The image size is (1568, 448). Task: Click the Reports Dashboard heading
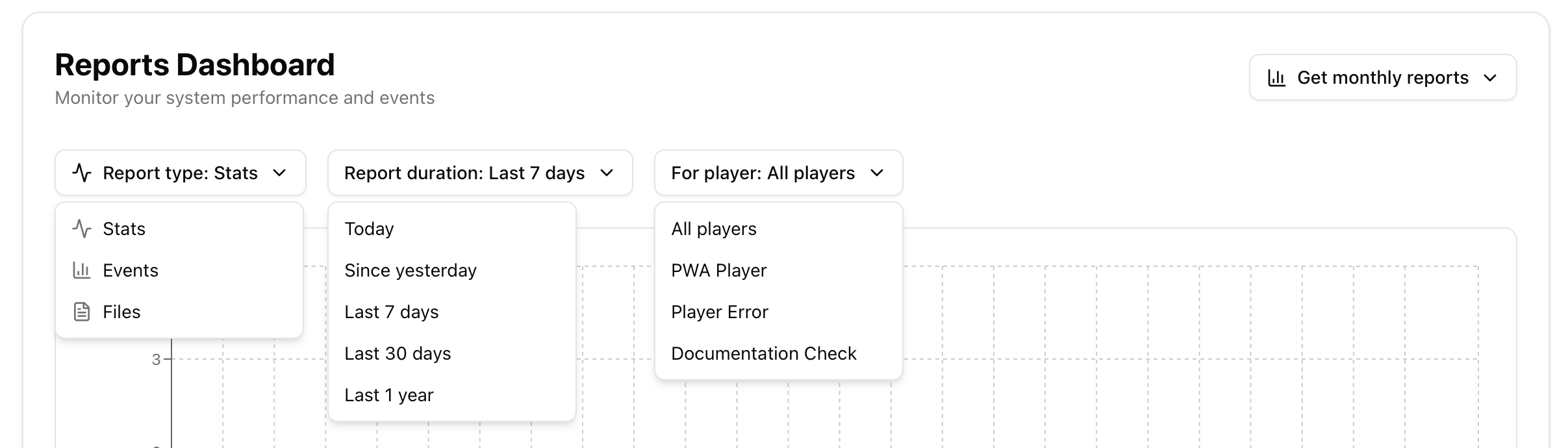195,65
